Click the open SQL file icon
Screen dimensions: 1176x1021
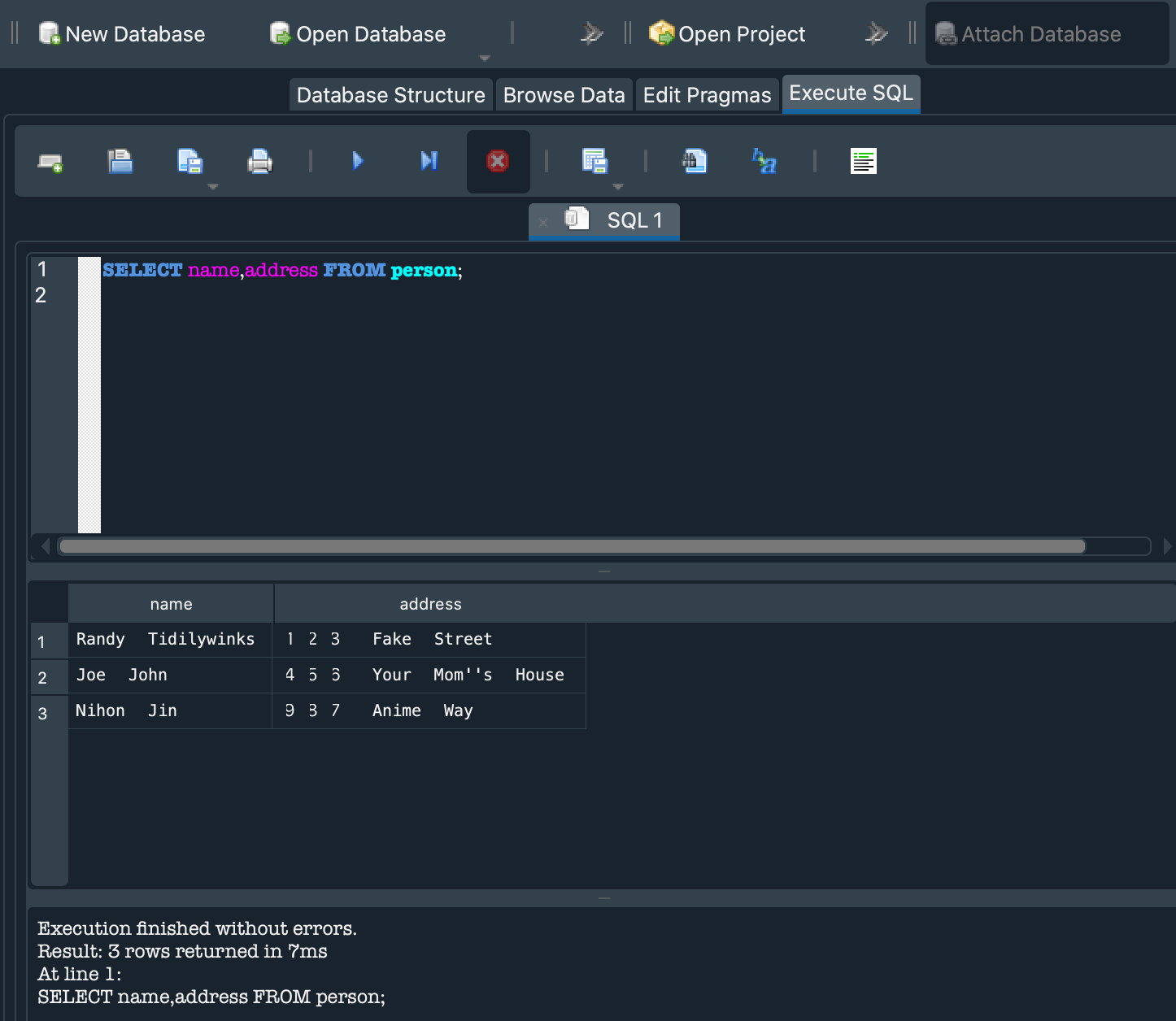120,161
